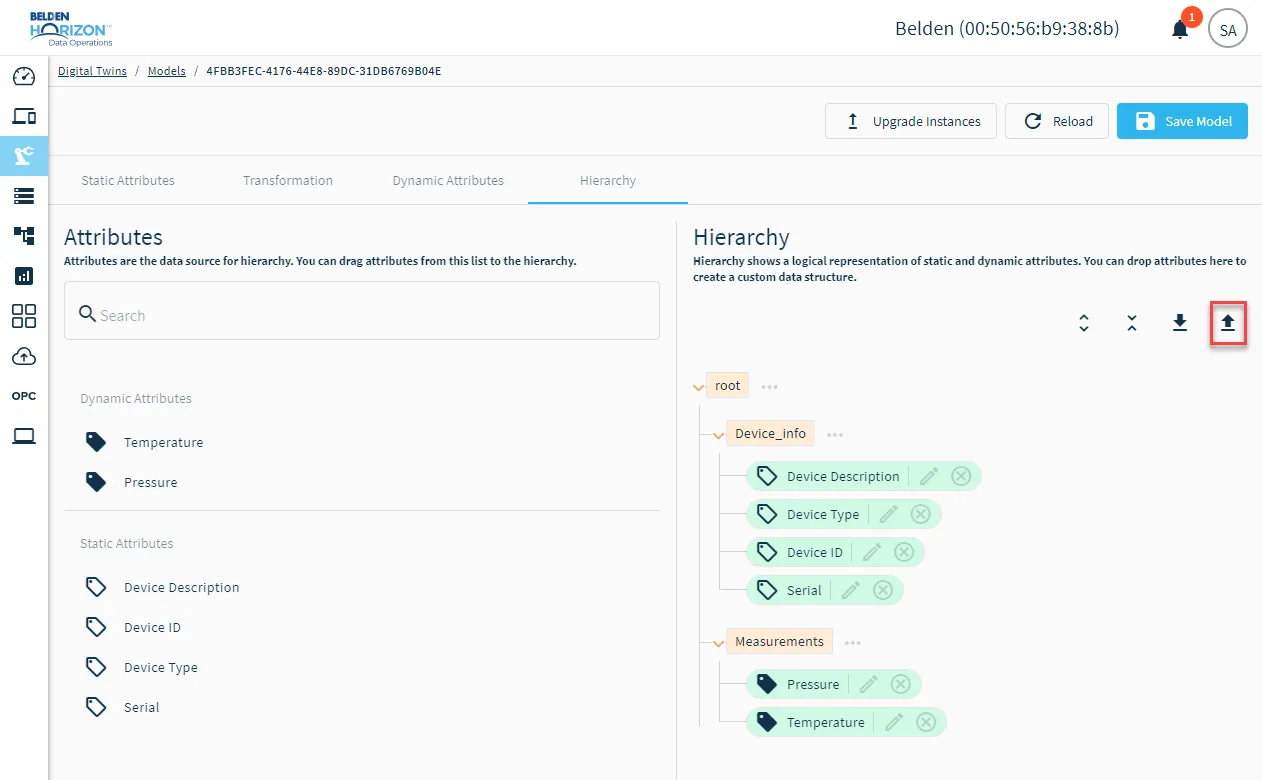Click the download hierarchy icon
Screen dimensions: 1262x780
pos(1180,323)
